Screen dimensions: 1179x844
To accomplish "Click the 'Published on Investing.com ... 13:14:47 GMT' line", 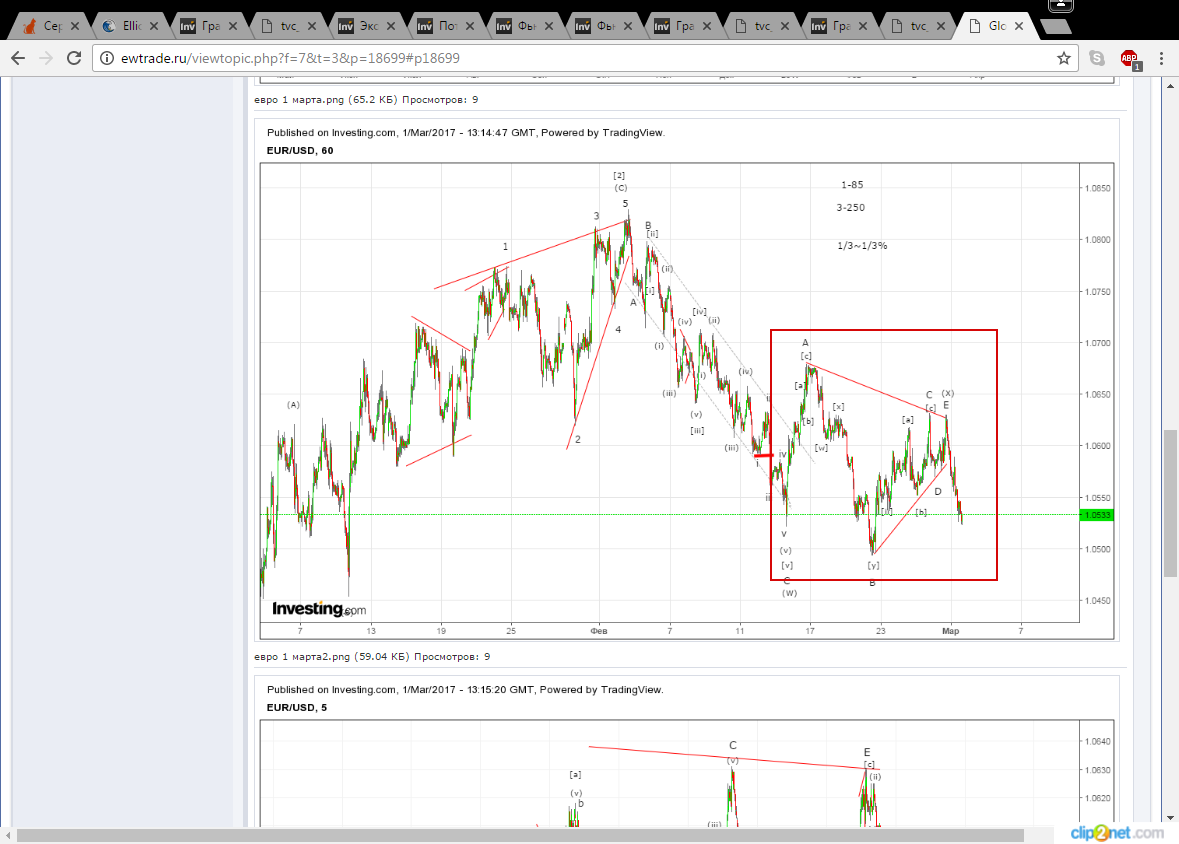I will [x=466, y=132].
